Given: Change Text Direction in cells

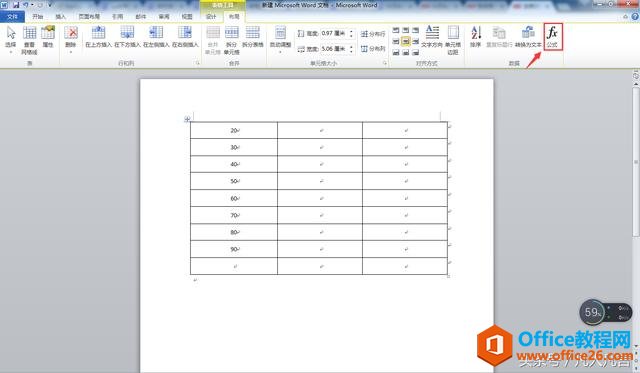Looking at the screenshot, I should (x=432, y=37).
